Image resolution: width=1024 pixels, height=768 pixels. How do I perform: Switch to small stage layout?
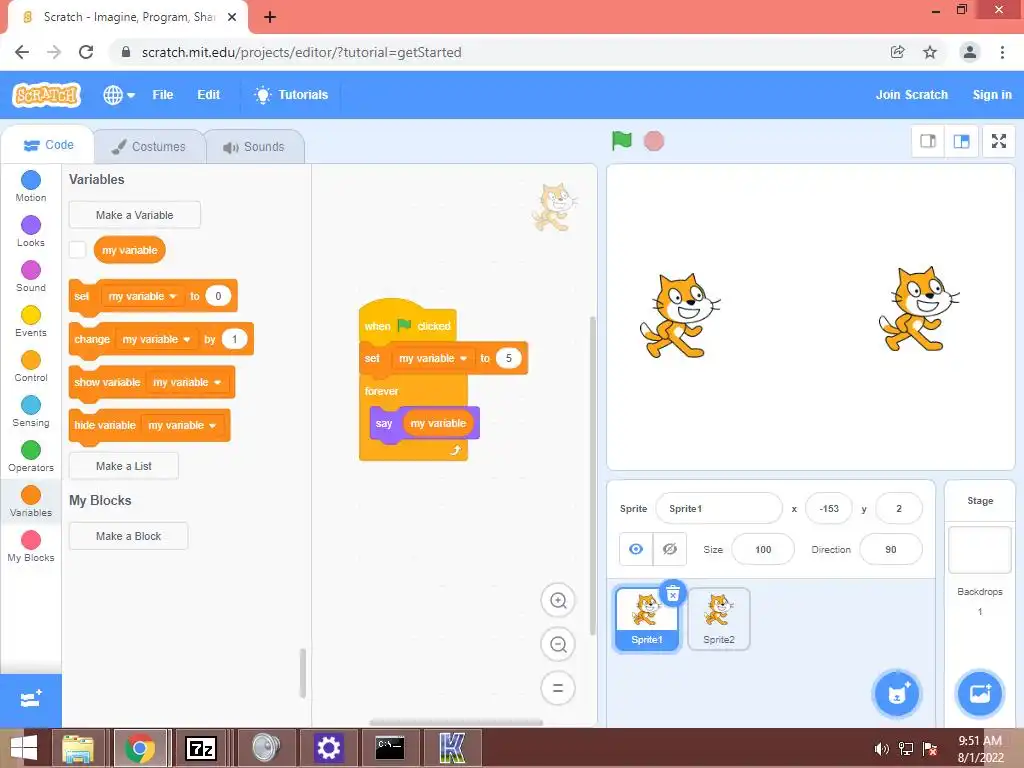click(x=928, y=141)
